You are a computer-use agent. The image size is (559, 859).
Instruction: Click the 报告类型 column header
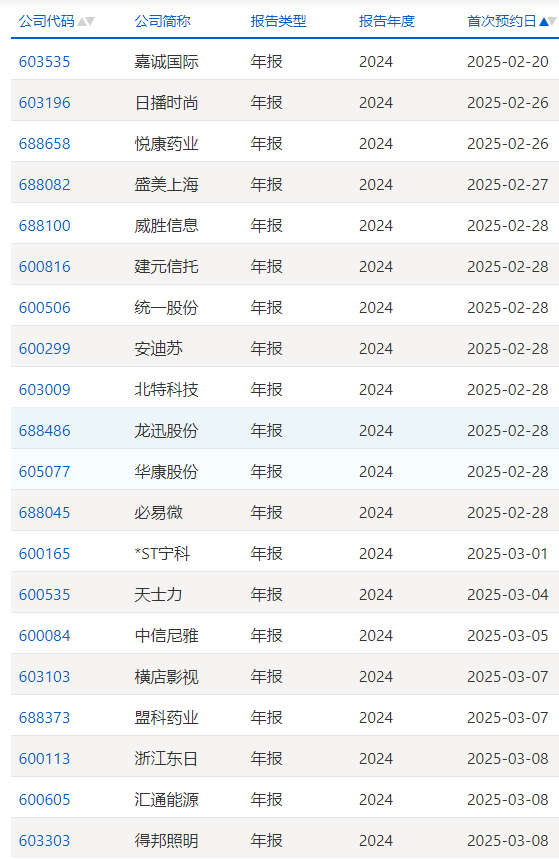[x=278, y=21]
